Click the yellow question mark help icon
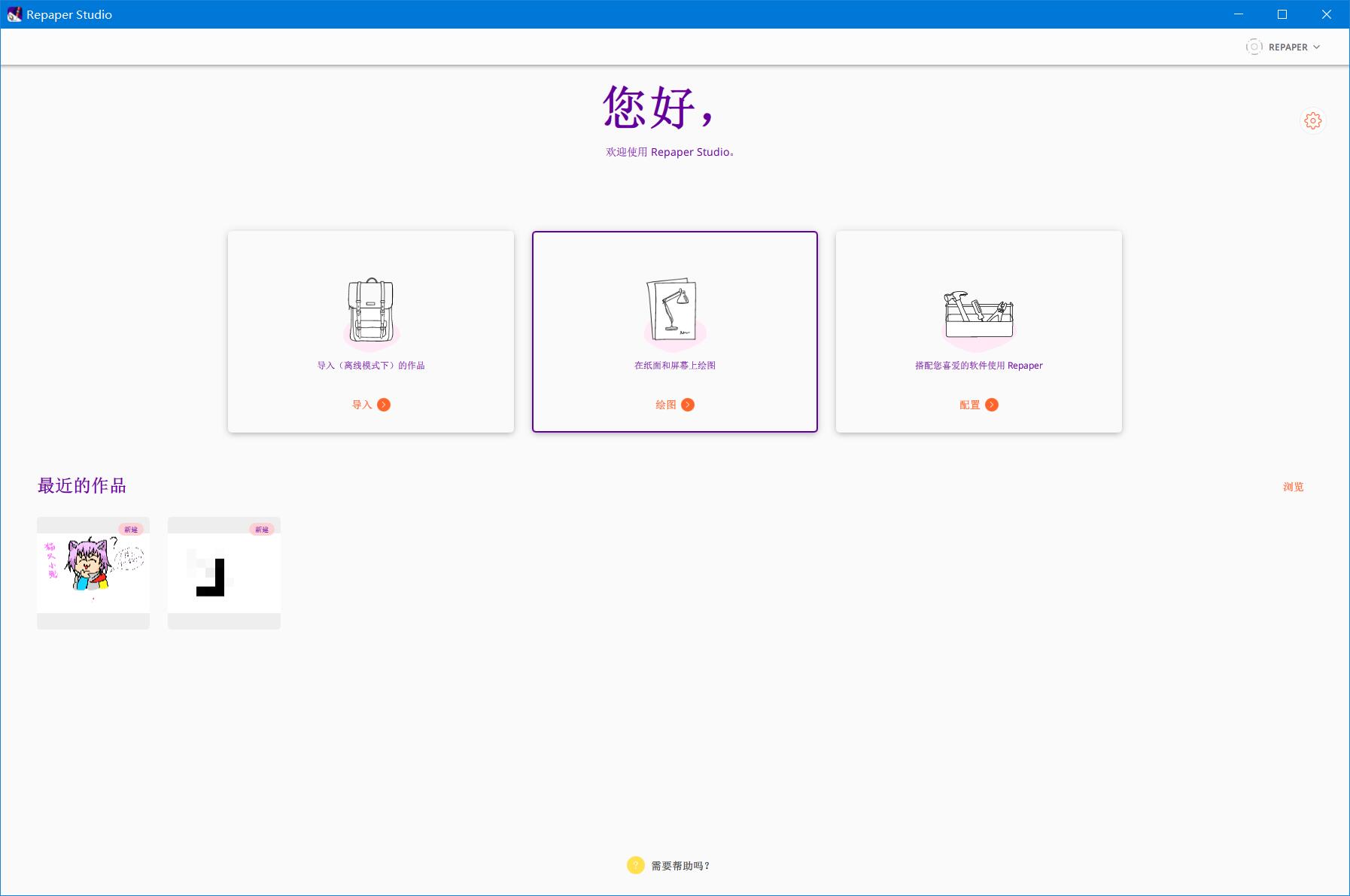 (x=635, y=865)
